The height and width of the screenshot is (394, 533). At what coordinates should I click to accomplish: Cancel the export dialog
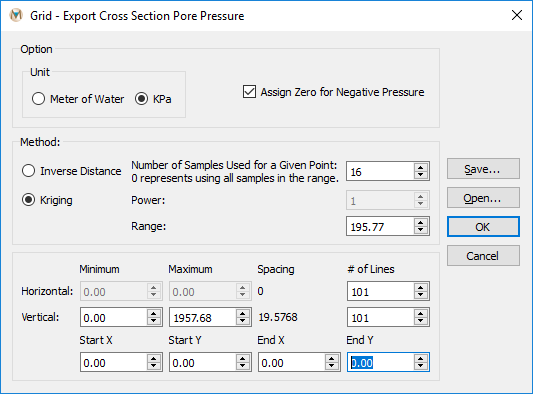pos(483,256)
